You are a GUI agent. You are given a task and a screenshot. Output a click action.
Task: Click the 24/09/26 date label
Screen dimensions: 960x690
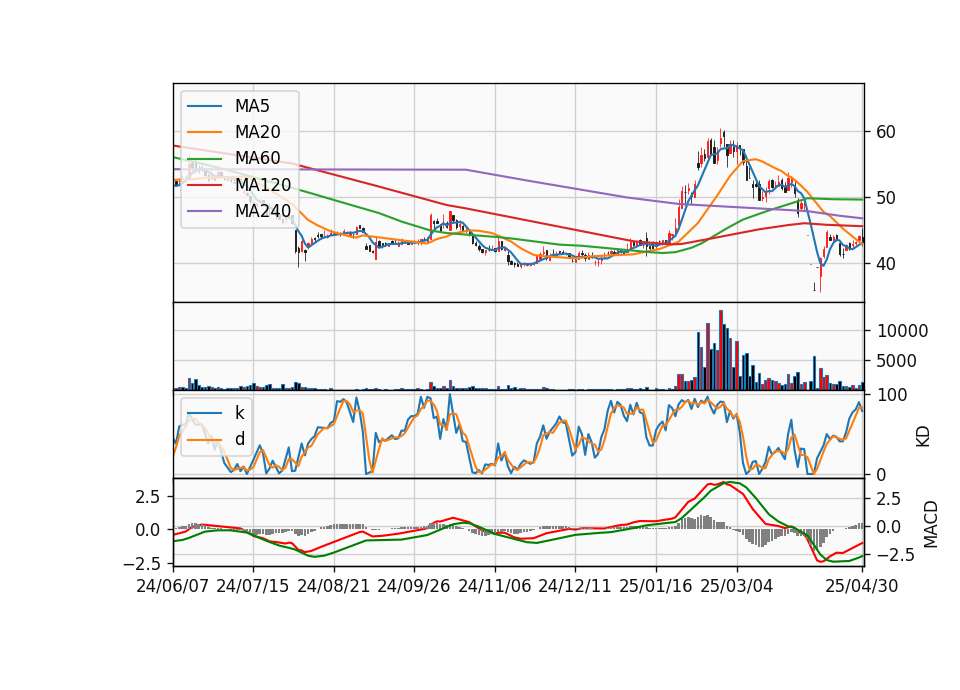(413, 586)
